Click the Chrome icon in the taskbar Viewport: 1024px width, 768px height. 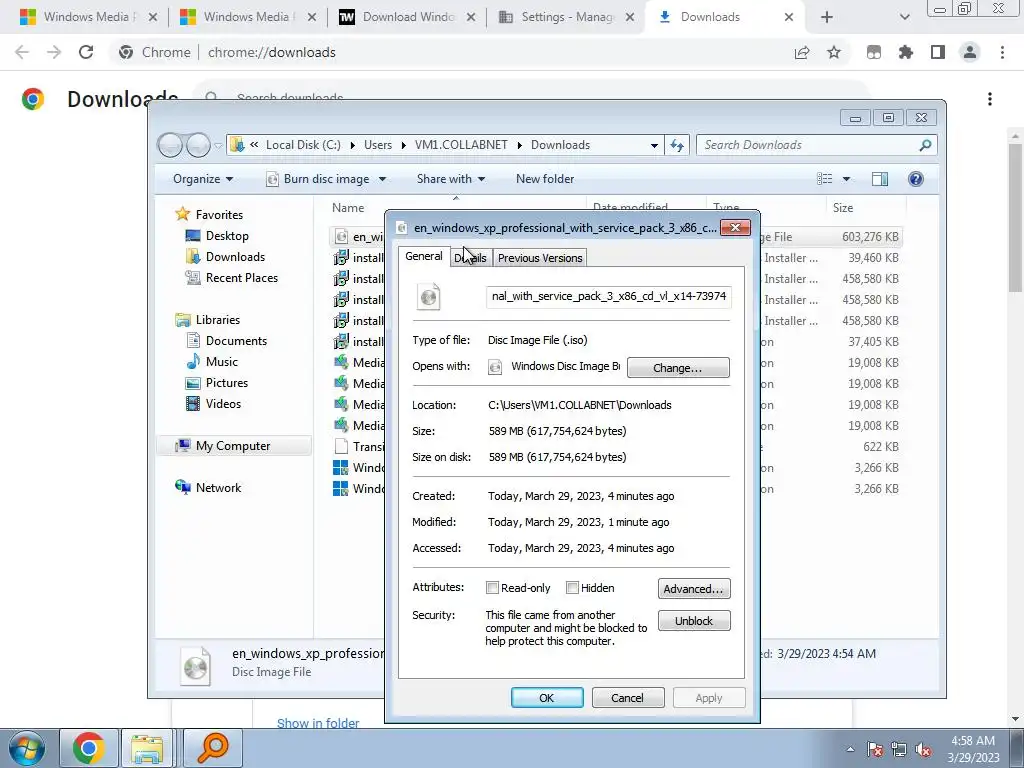pyautogui.click(x=89, y=748)
